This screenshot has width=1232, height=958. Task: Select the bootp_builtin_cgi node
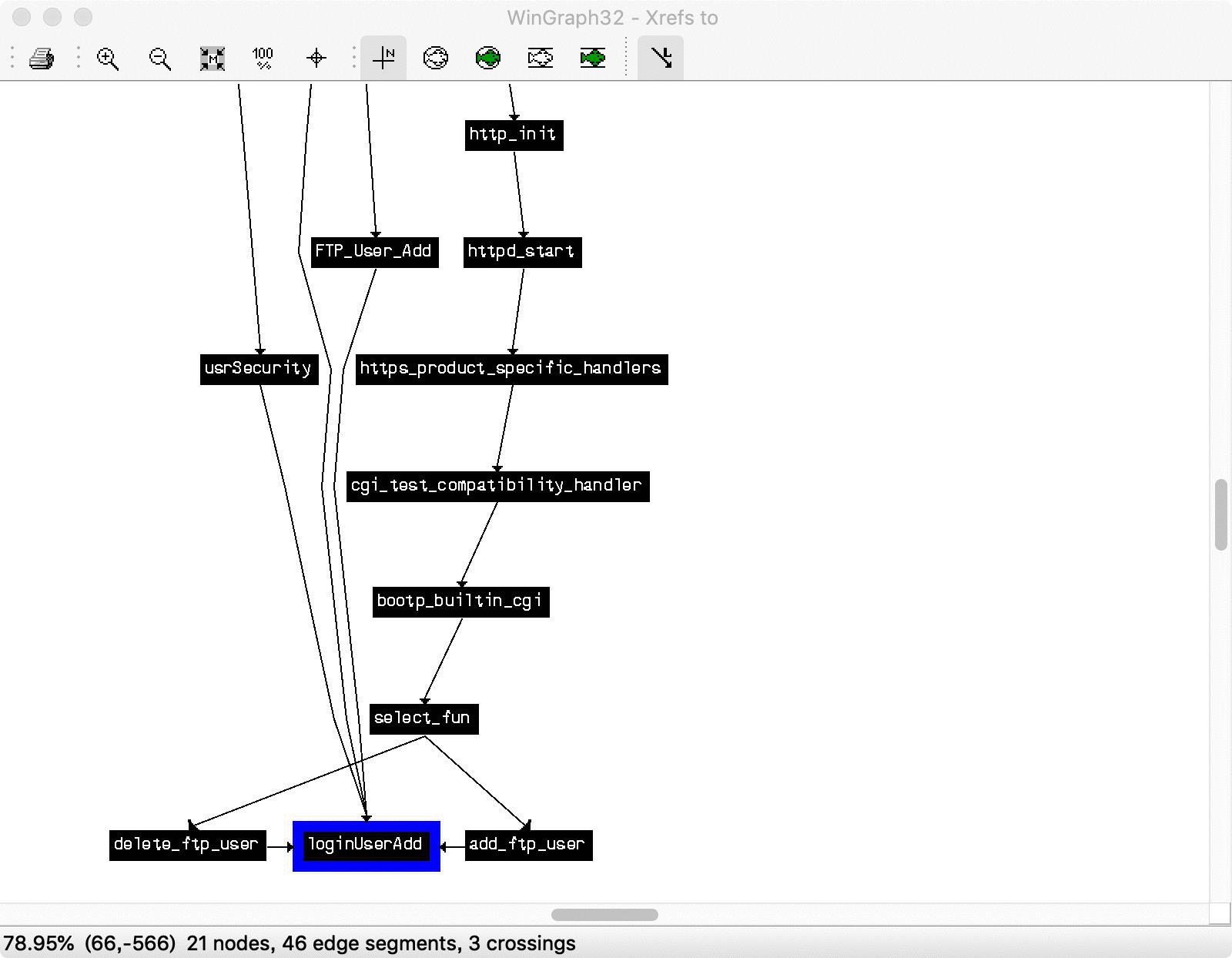[x=460, y=601]
